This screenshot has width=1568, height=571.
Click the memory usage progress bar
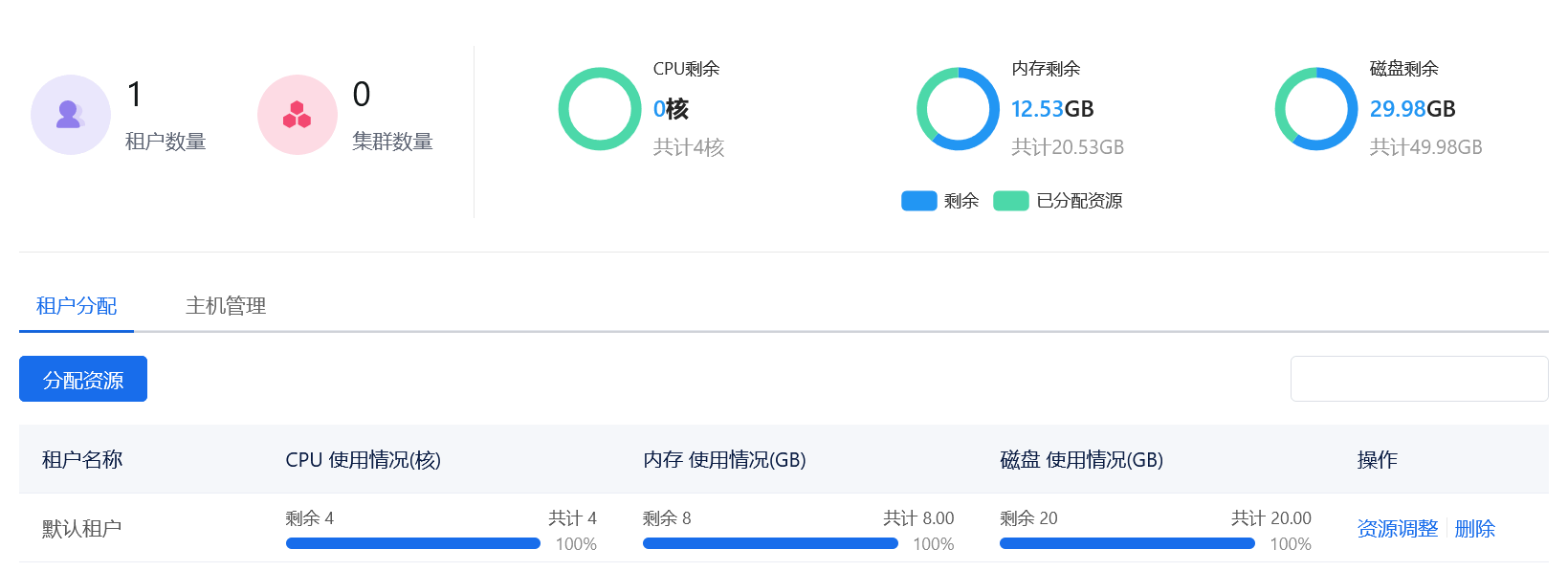770,543
